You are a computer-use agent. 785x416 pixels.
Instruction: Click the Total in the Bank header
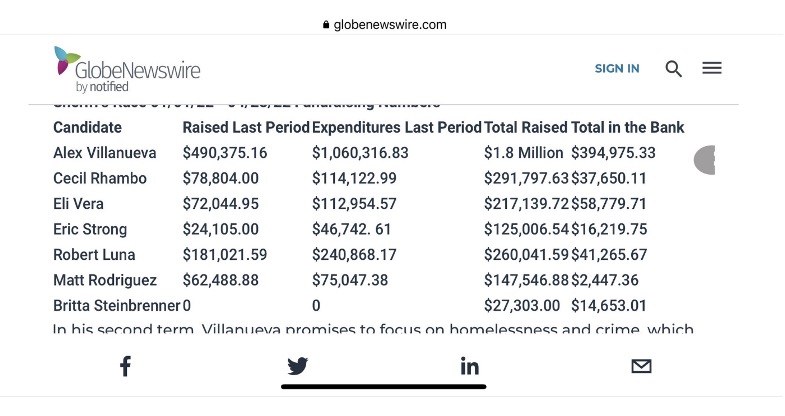pos(627,128)
